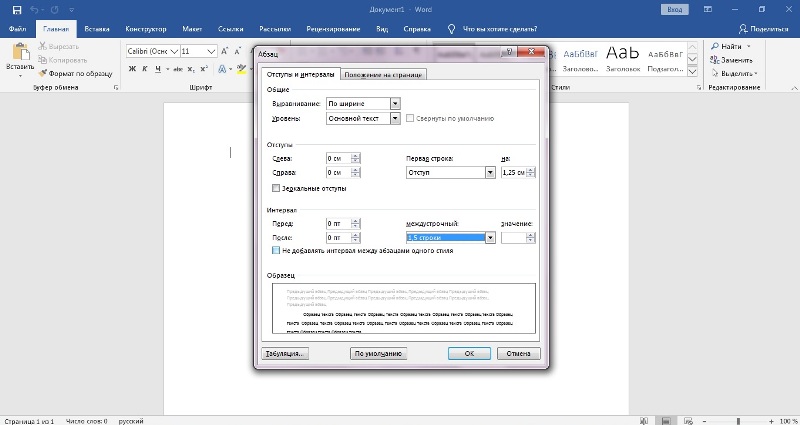Expand the Первая строка dropdown

point(490,173)
